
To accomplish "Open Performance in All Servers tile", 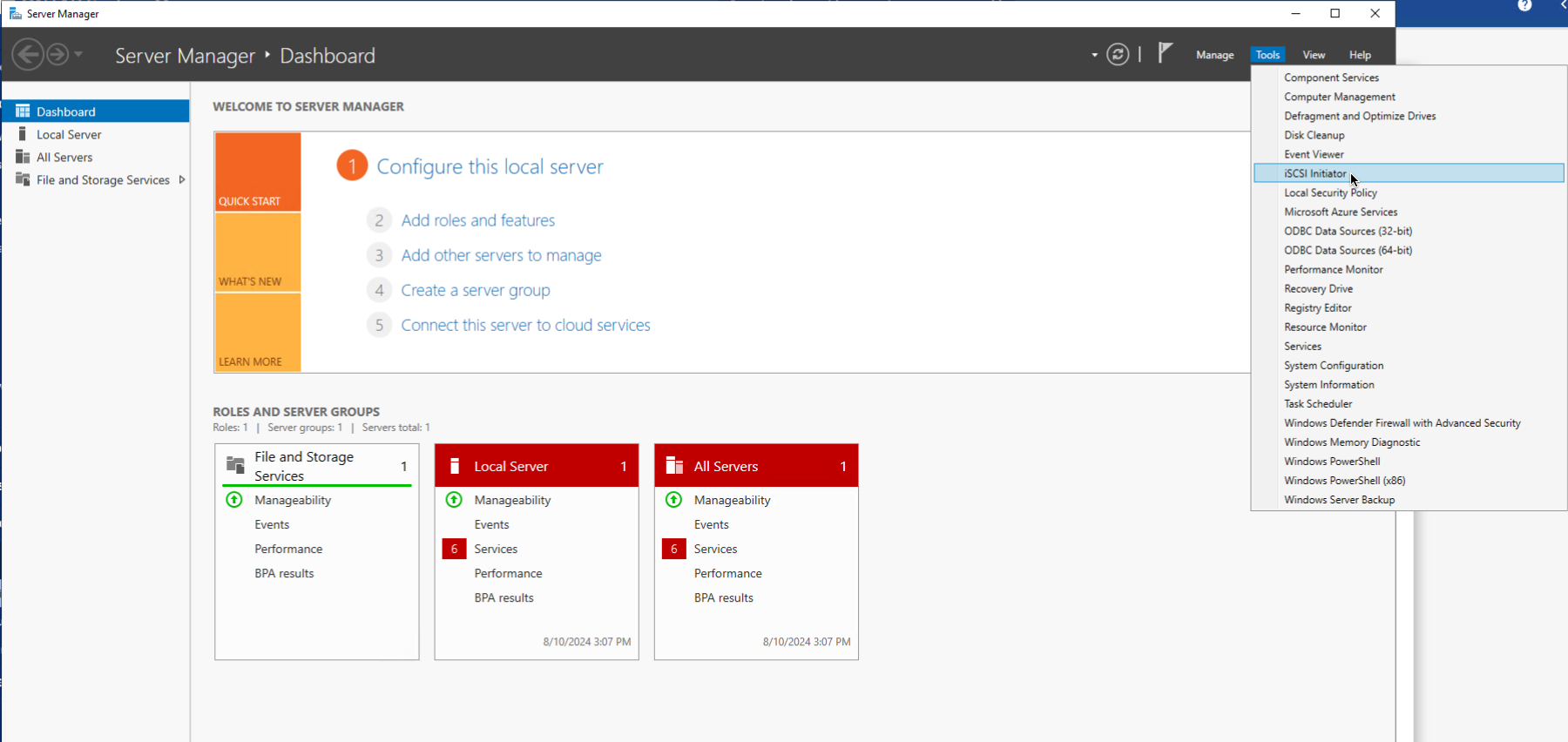I will click(x=727, y=573).
